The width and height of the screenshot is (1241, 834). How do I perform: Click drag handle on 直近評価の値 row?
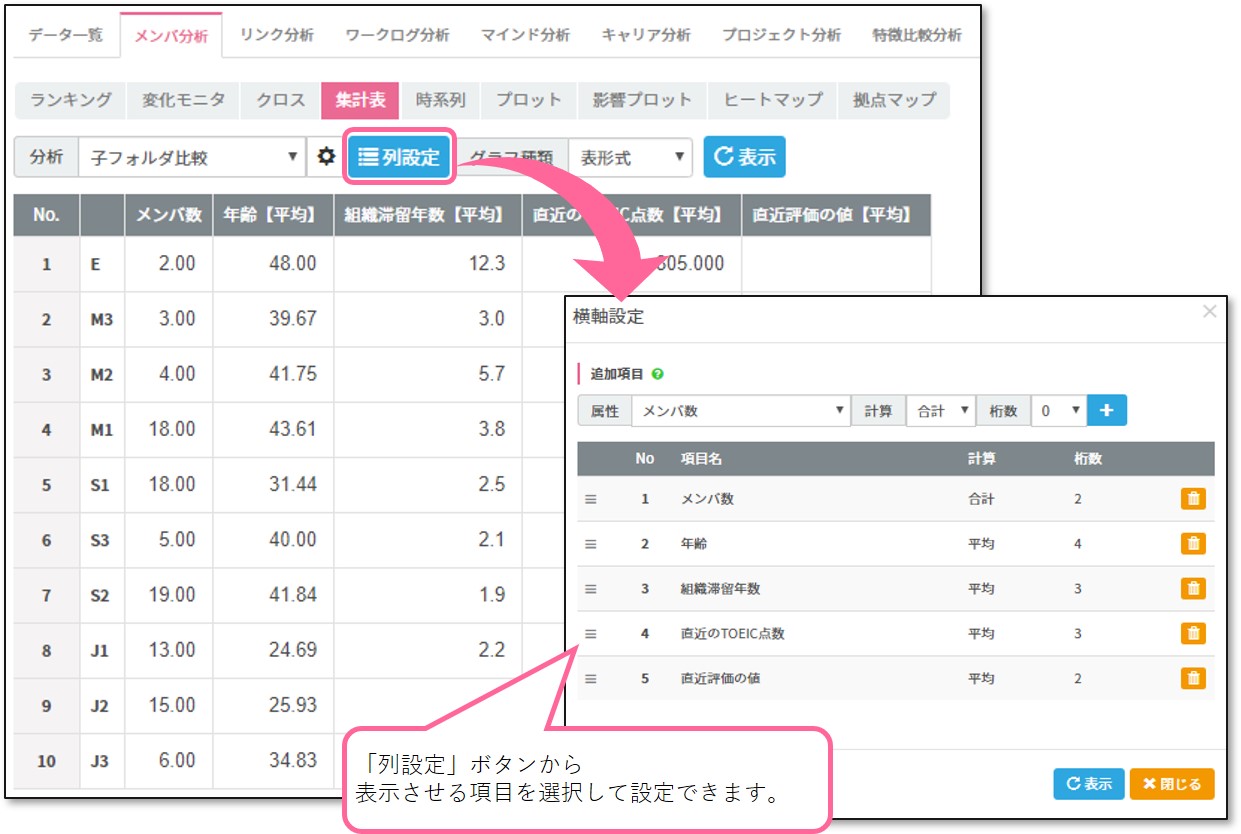(590, 679)
